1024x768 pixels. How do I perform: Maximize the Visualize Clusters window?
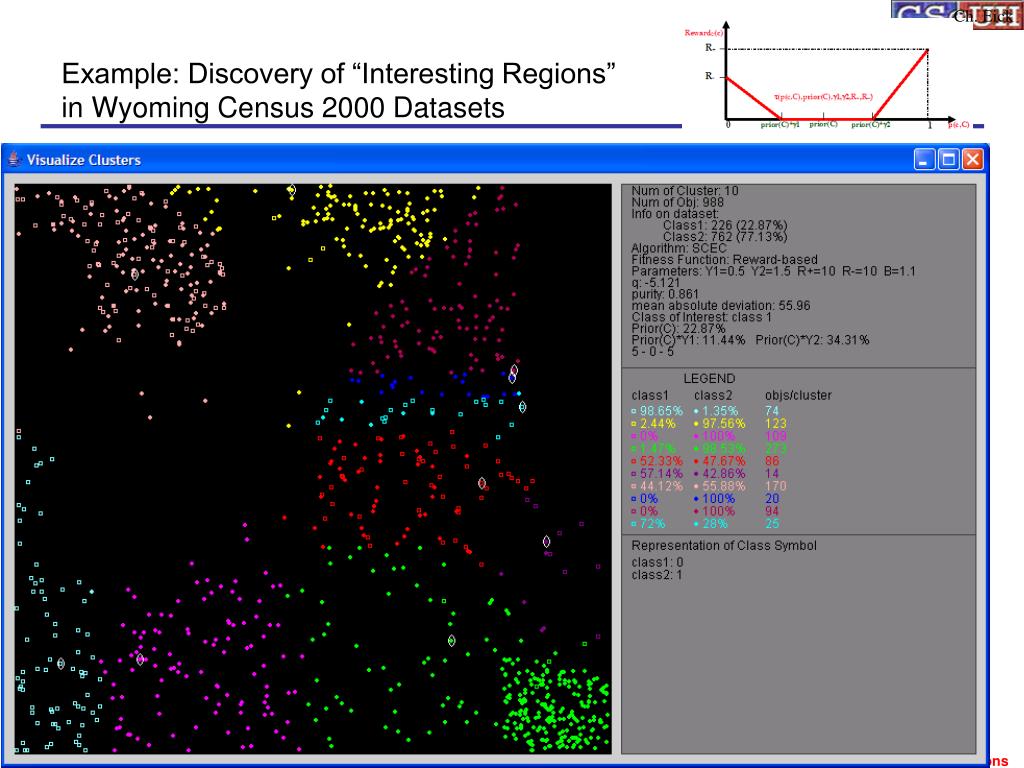[948, 159]
